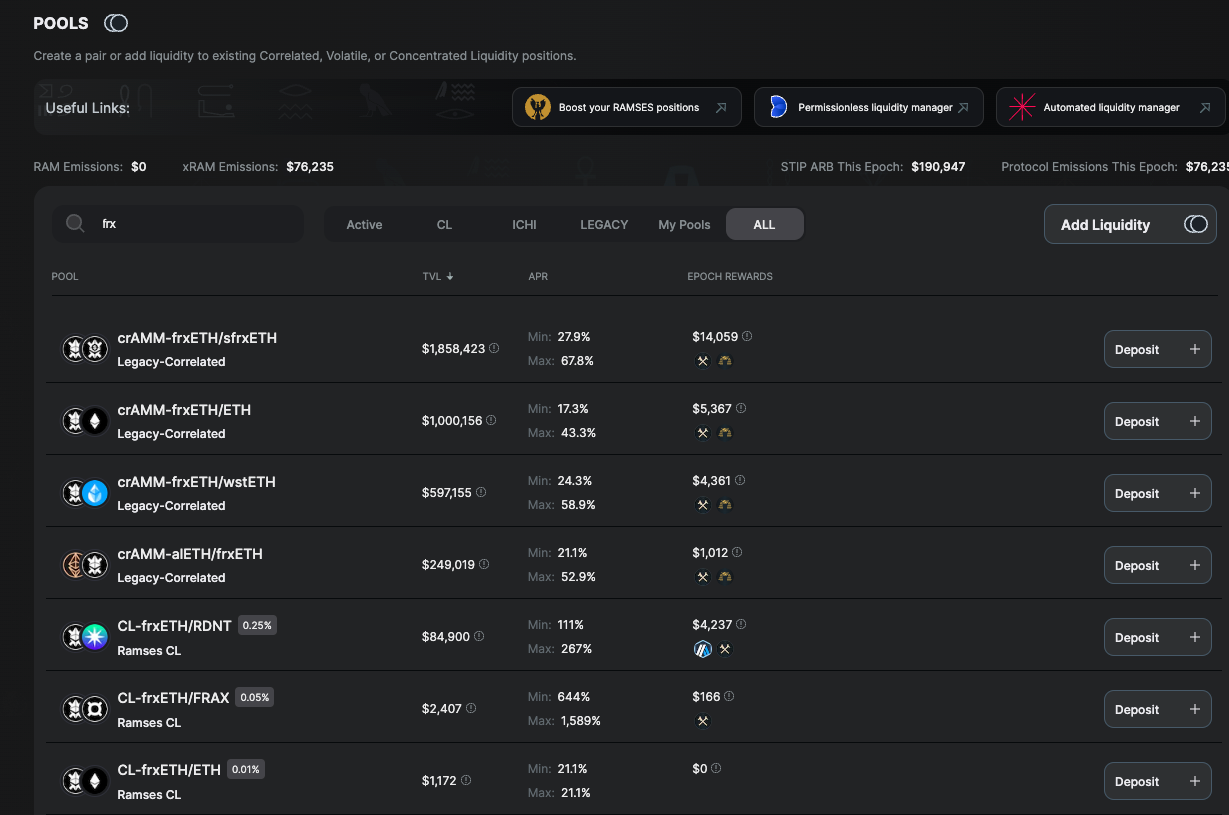Select the LEGACY filter tab
This screenshot has width=1229, height=815.
(604, 225)
